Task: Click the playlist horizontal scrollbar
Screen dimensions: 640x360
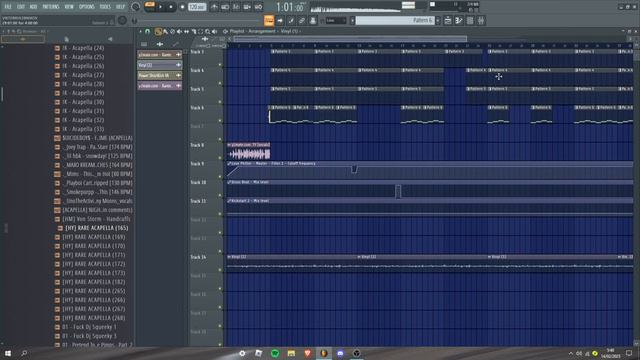Action: (350, 39)
